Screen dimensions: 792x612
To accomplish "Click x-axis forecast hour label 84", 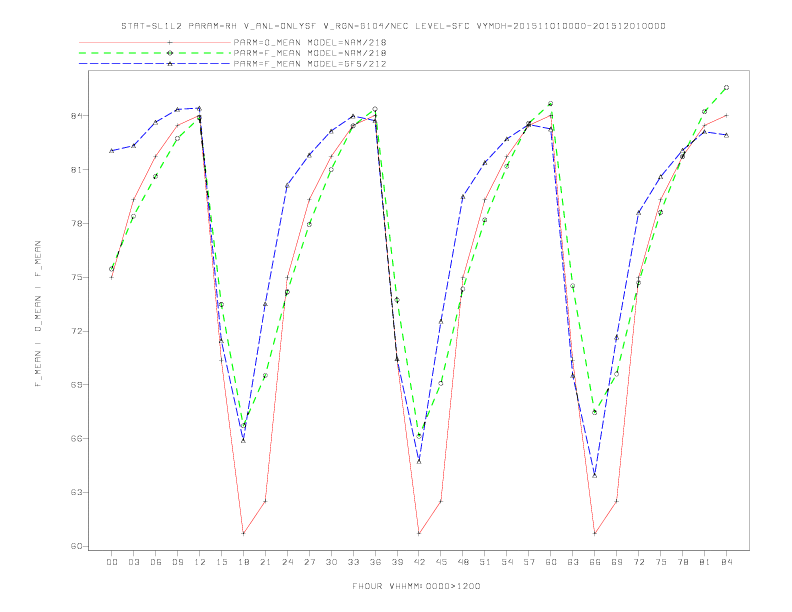I will 727,562.
